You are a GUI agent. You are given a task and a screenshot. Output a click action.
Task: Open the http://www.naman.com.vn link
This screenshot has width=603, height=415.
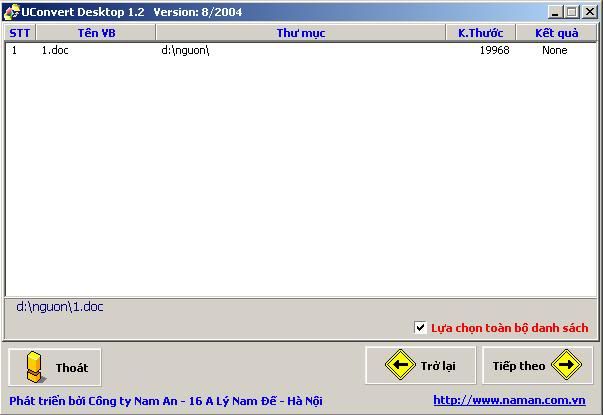(509, 400)
